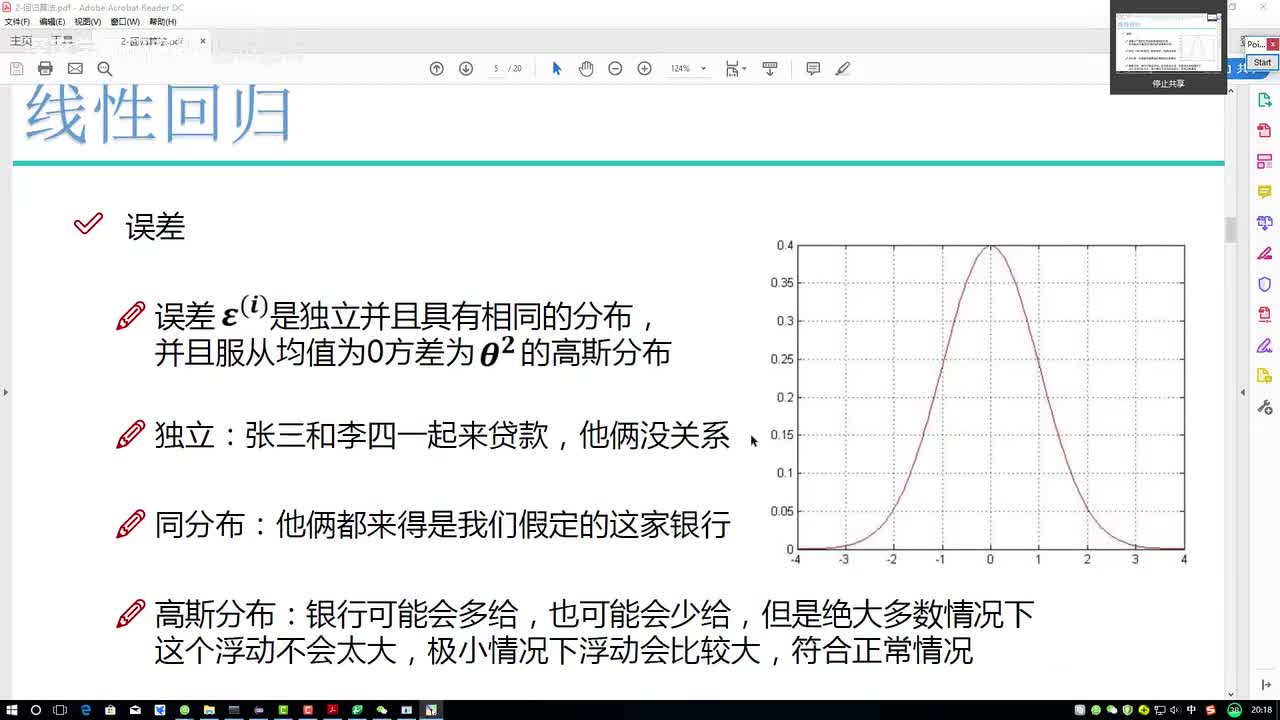The image size is (1280, 720).
Task: Open Fill & Sign tool in right pane
Action: pyautogui.click(x=1264, y=254)
